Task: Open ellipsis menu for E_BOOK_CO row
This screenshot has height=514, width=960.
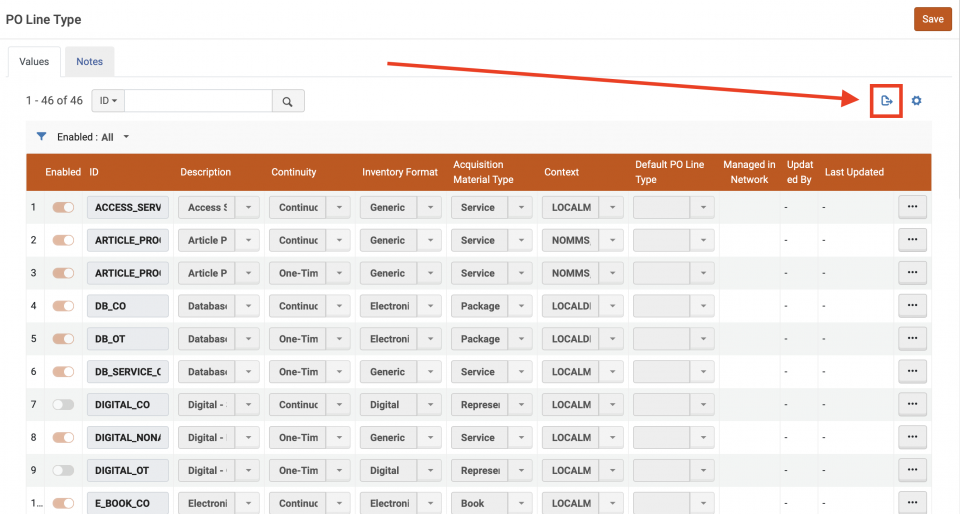Action: click(x=912, y=503)
